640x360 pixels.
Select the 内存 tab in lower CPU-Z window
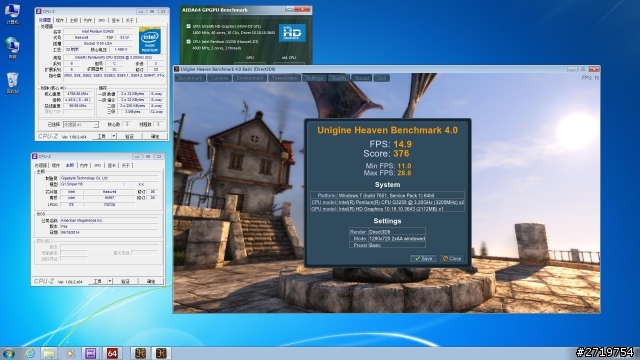(x=84, y=165)
